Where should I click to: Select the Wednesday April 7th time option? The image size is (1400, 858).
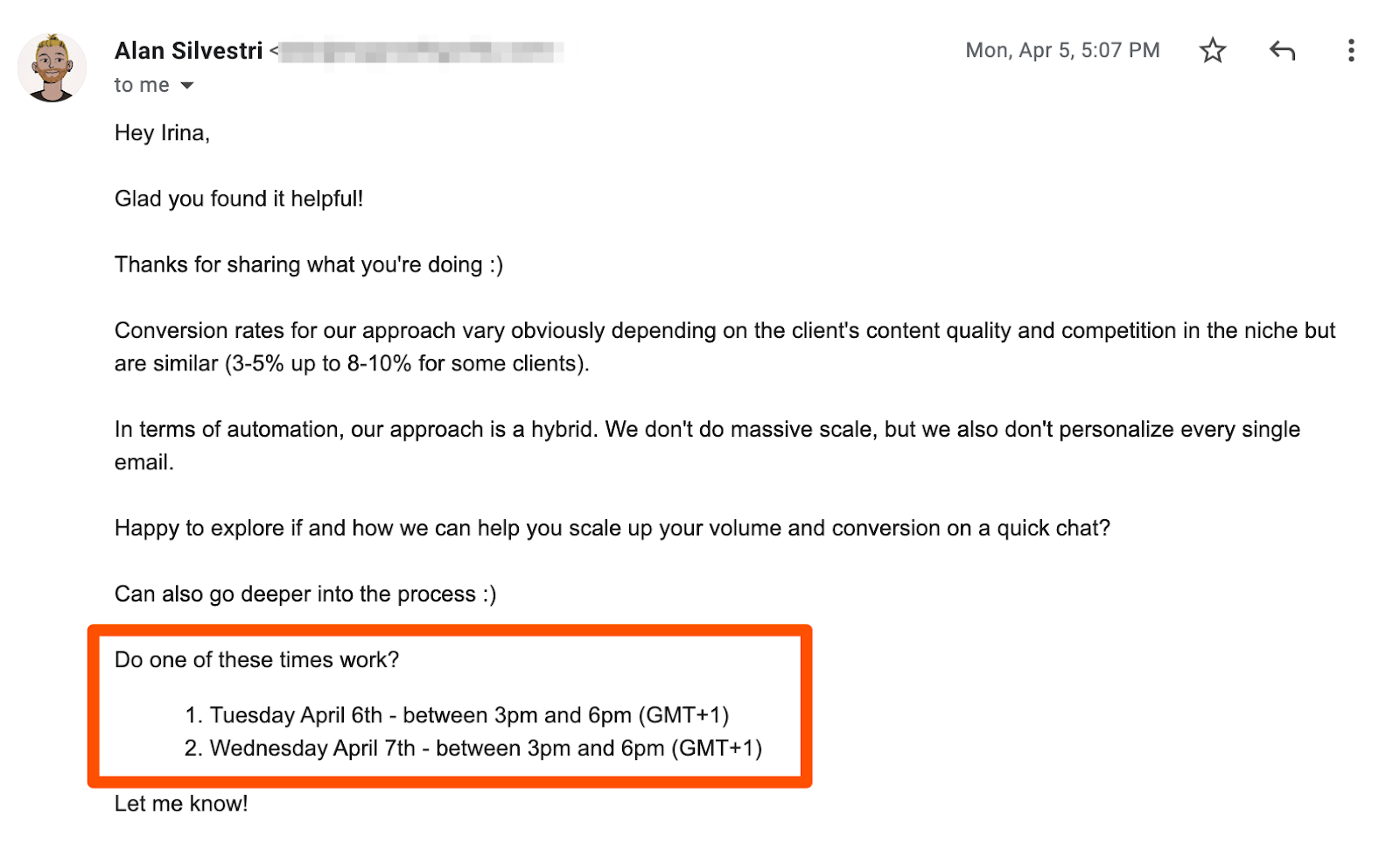point(486,749)
